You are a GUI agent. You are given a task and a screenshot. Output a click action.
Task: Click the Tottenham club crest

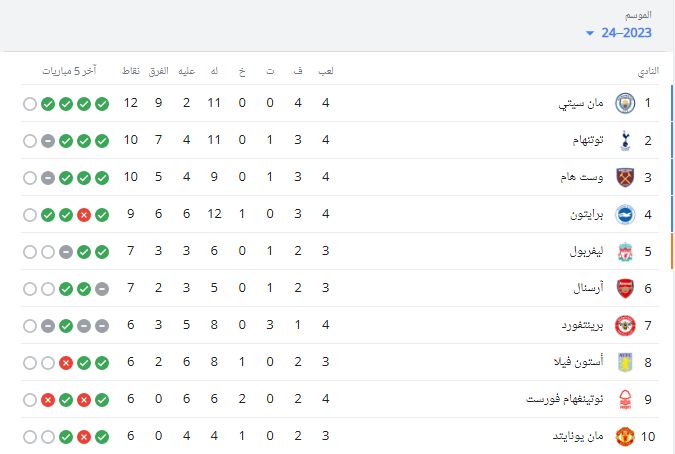(625, 140)
